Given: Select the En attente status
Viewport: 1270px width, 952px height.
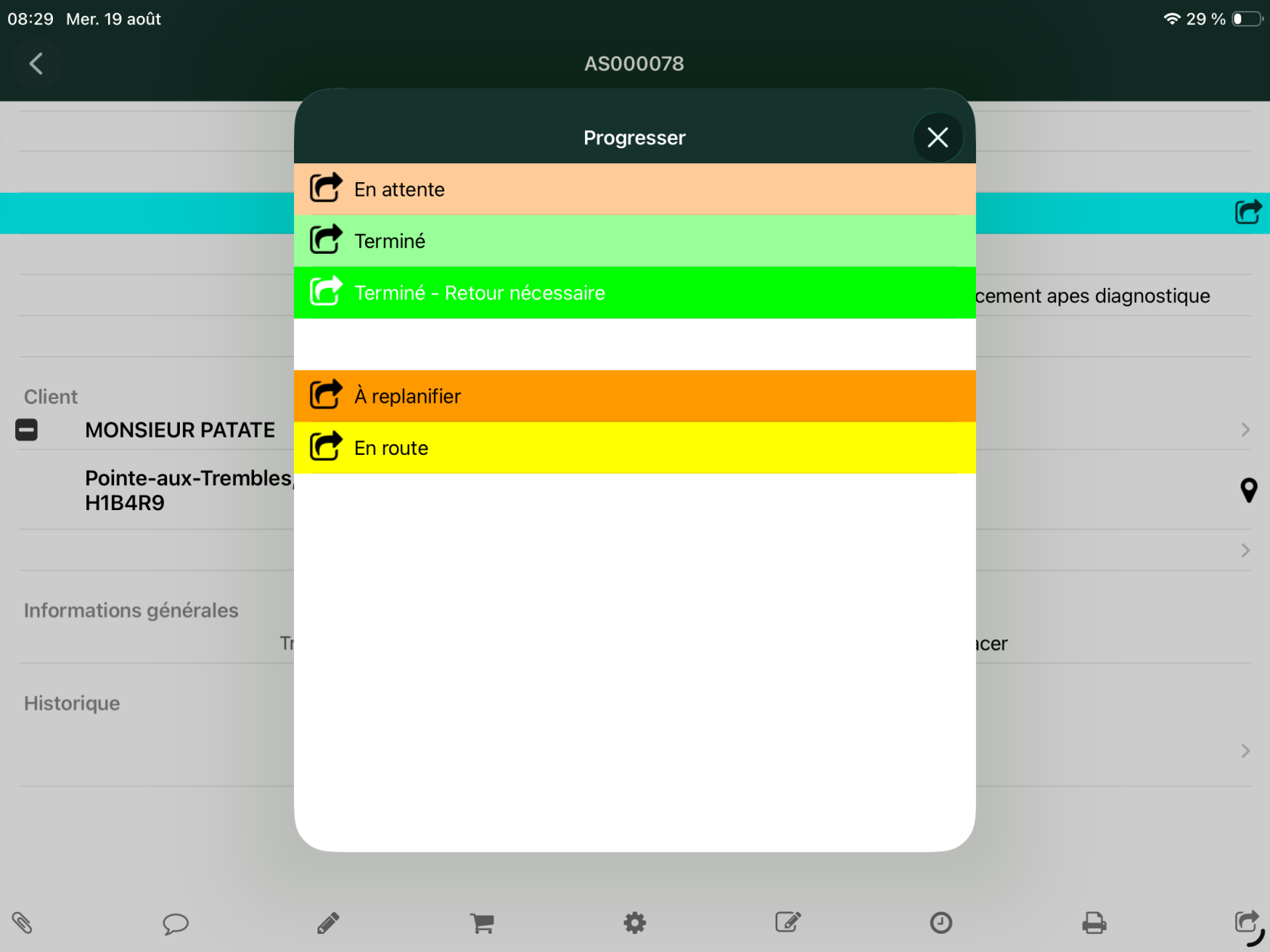Looking at the screenshot, I should [x=635, y=189].
